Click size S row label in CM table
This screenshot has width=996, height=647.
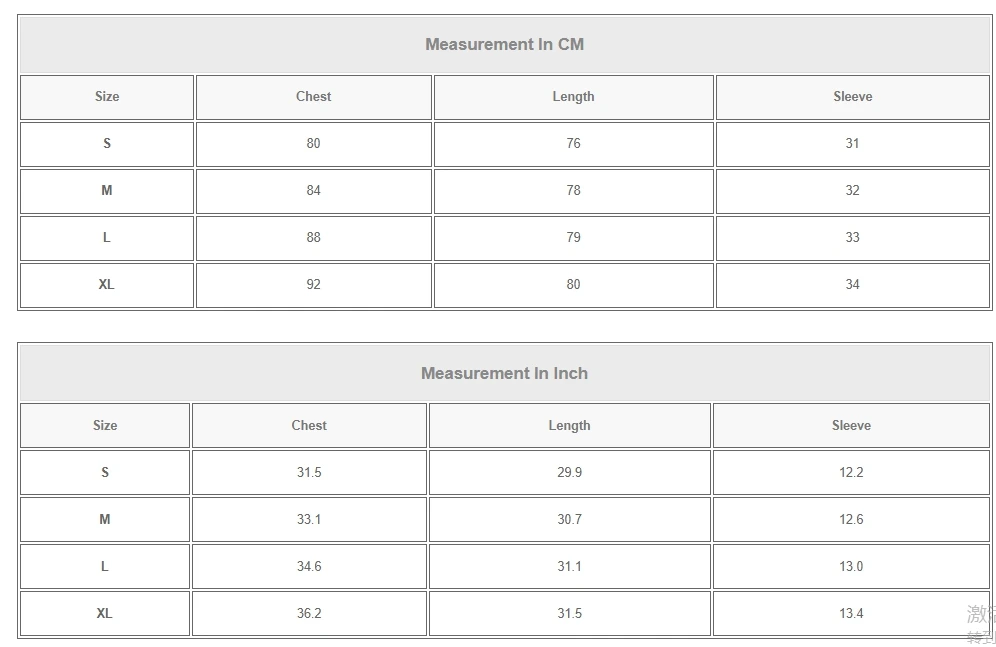point(107,143)
